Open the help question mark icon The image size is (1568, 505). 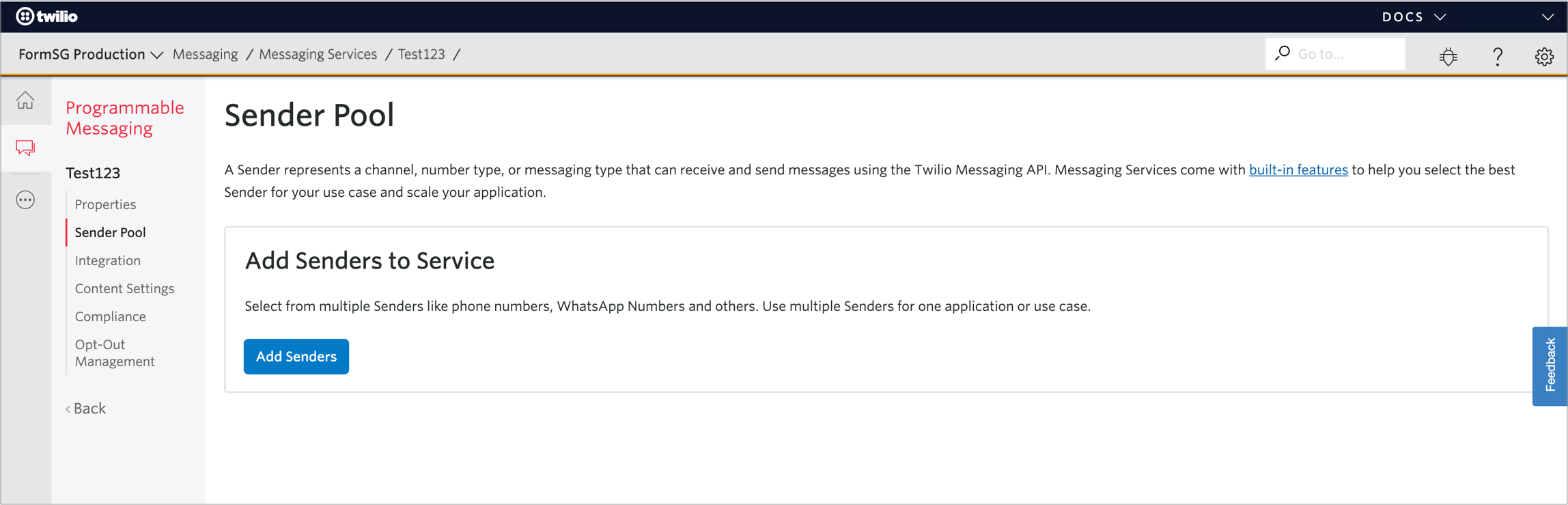1497,56
